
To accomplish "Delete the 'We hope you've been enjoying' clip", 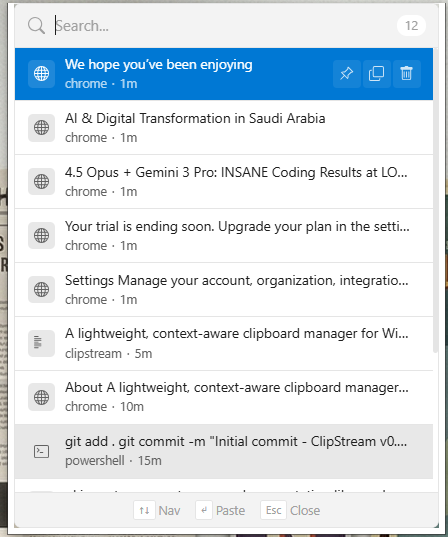I will pyautogui.click(x=407, y=74).
